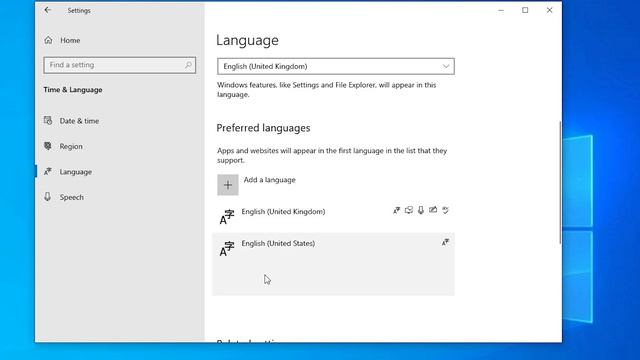Open Region settings
Viewport: 640px width, 360px height.
click(71, 146)
